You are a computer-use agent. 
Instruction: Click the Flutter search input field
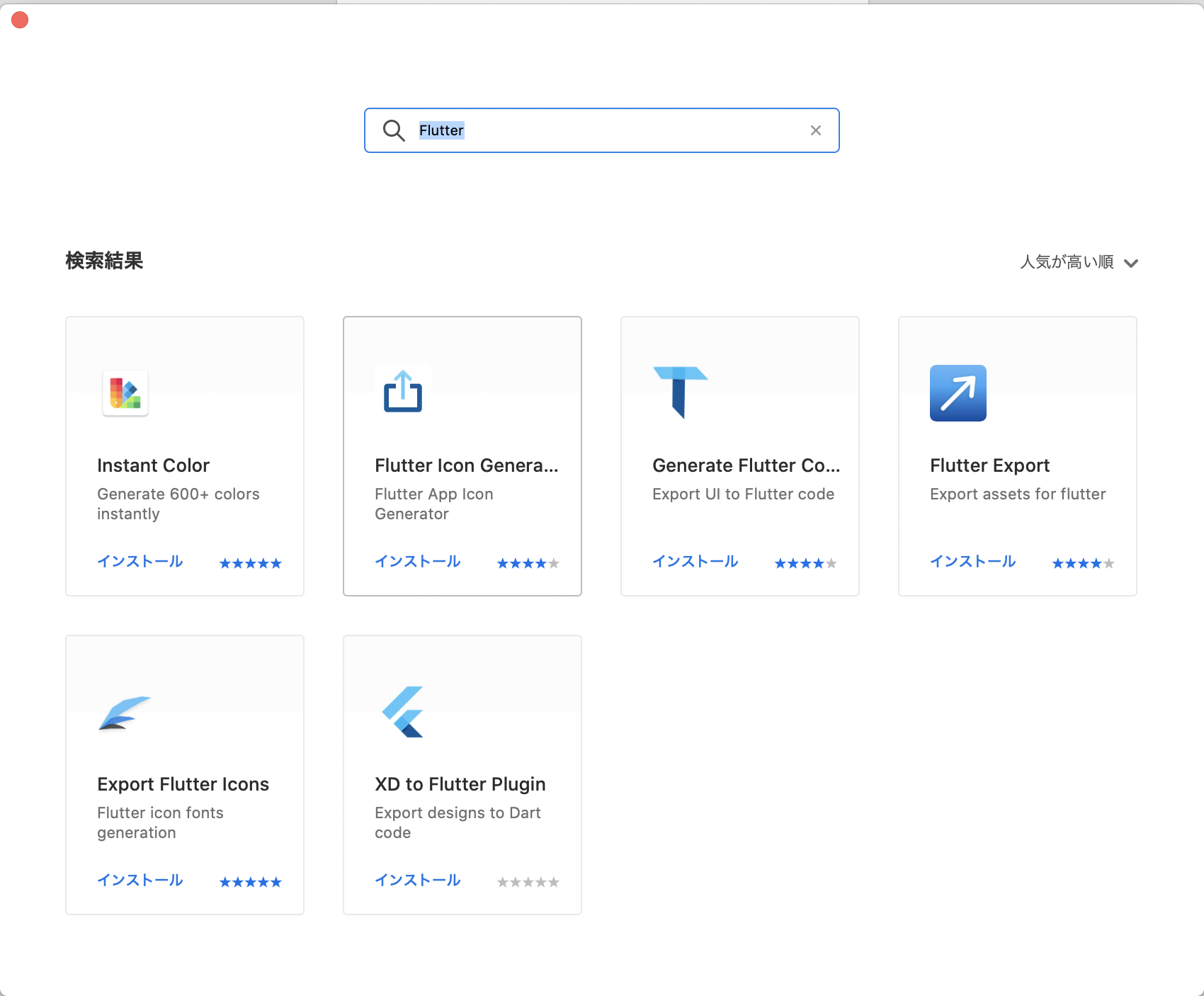click(x=602, y=130)
